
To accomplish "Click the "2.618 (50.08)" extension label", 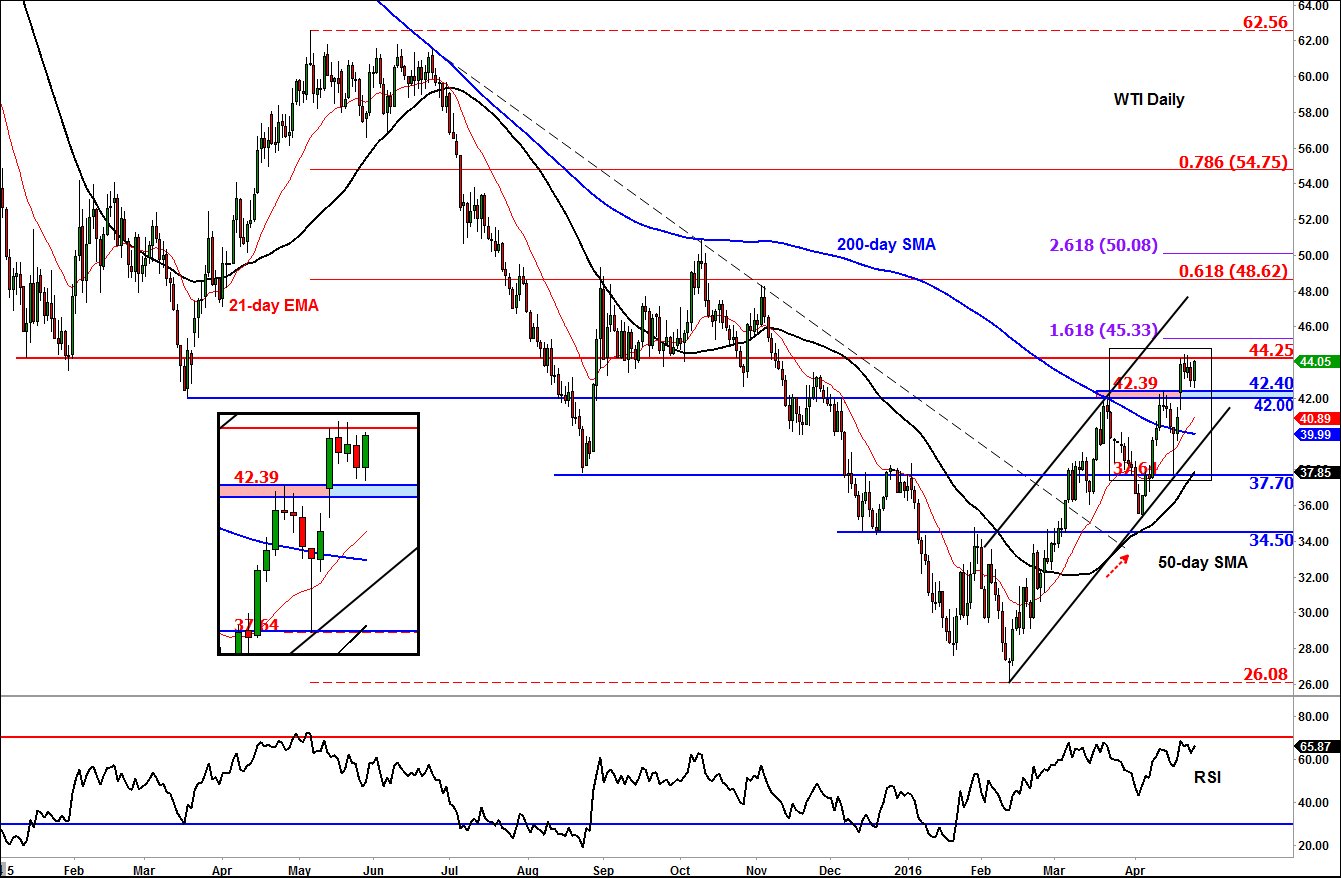I will (x=1103, y=244).
